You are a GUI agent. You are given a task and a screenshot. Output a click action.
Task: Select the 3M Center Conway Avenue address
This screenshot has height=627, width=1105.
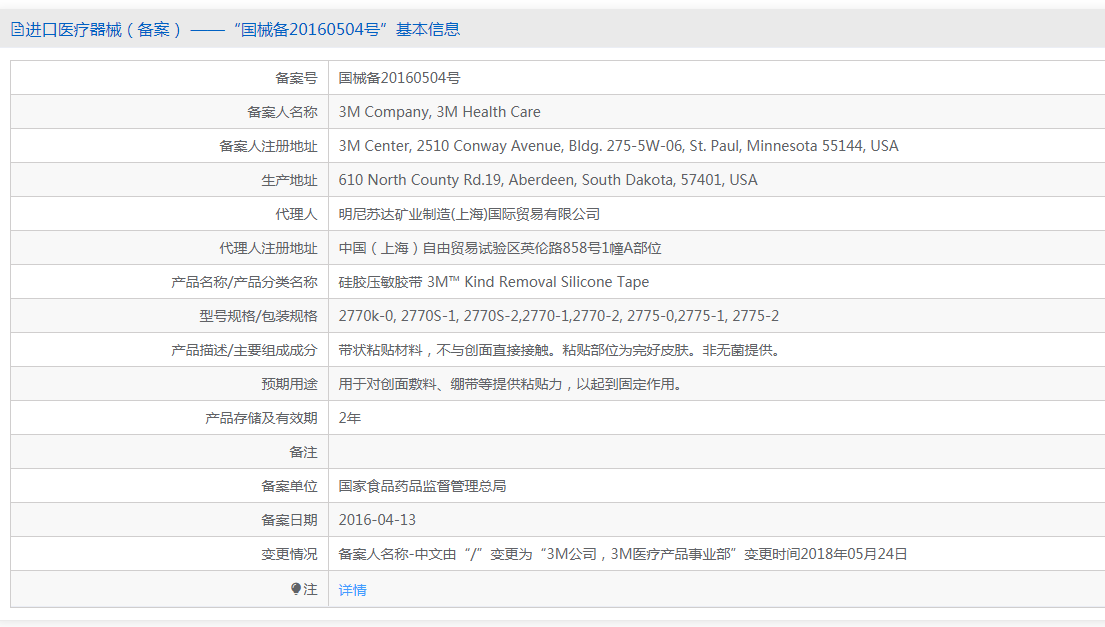[x=619, y=146]
